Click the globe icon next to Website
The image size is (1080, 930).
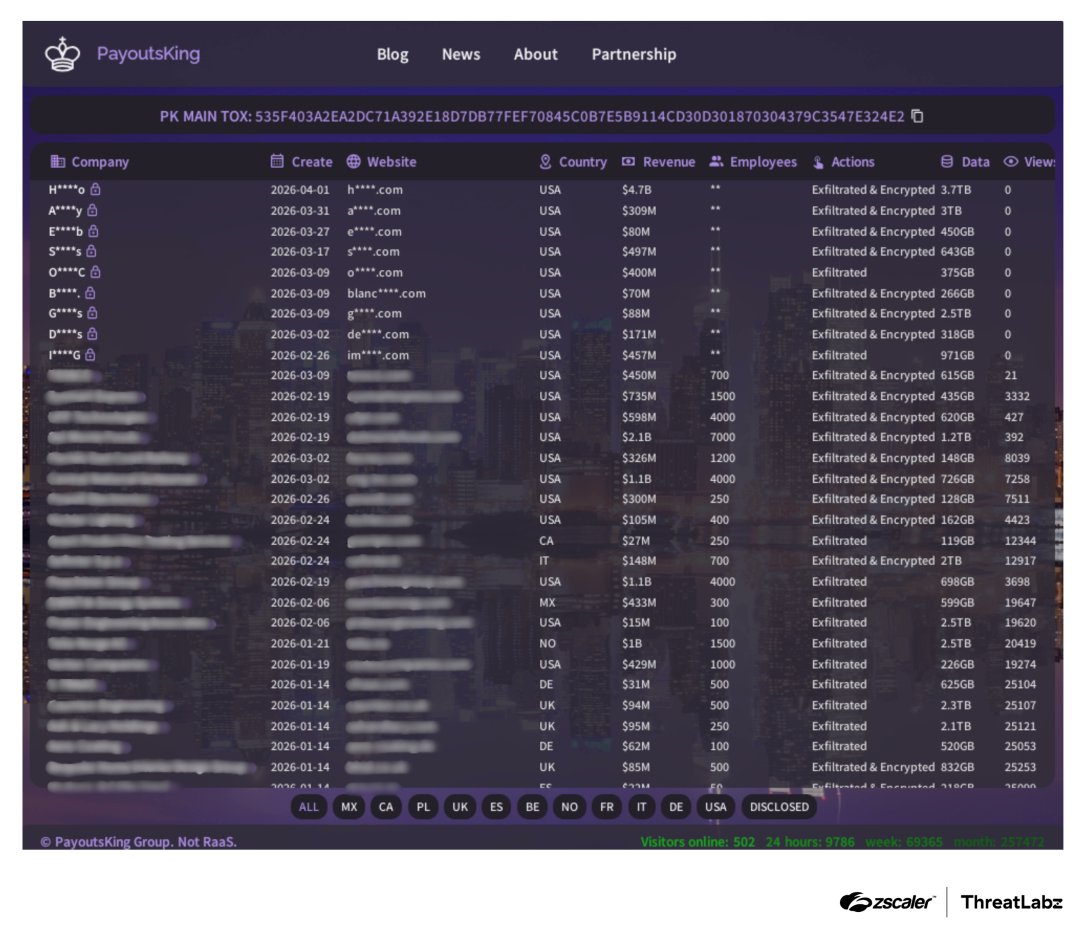(x=351, y=161)
